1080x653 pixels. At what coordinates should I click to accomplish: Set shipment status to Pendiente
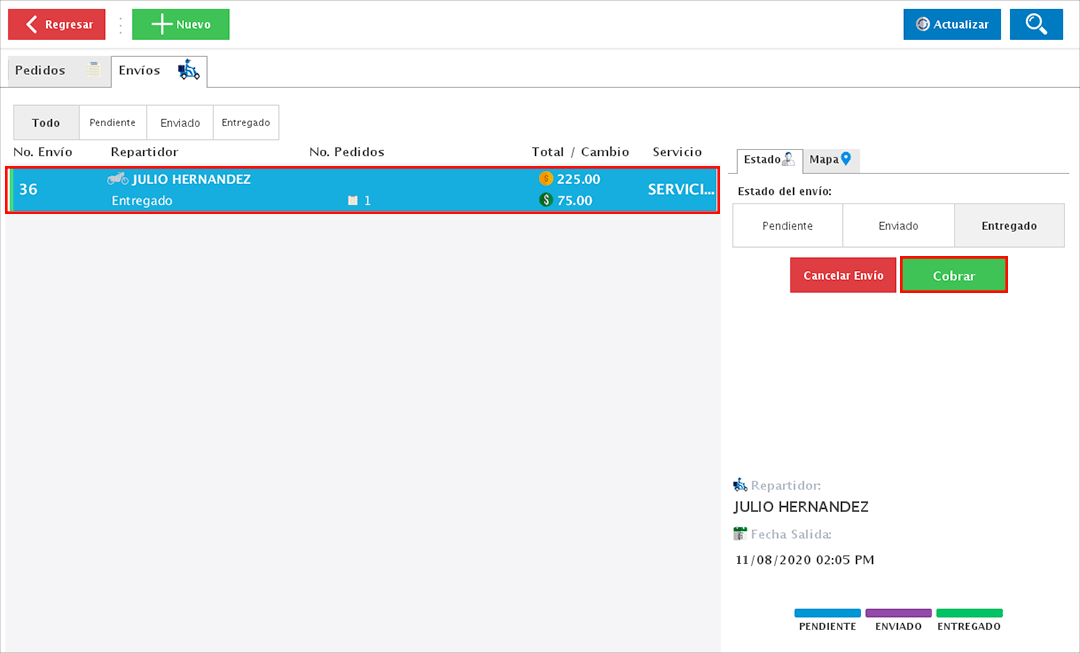[787, 226]
